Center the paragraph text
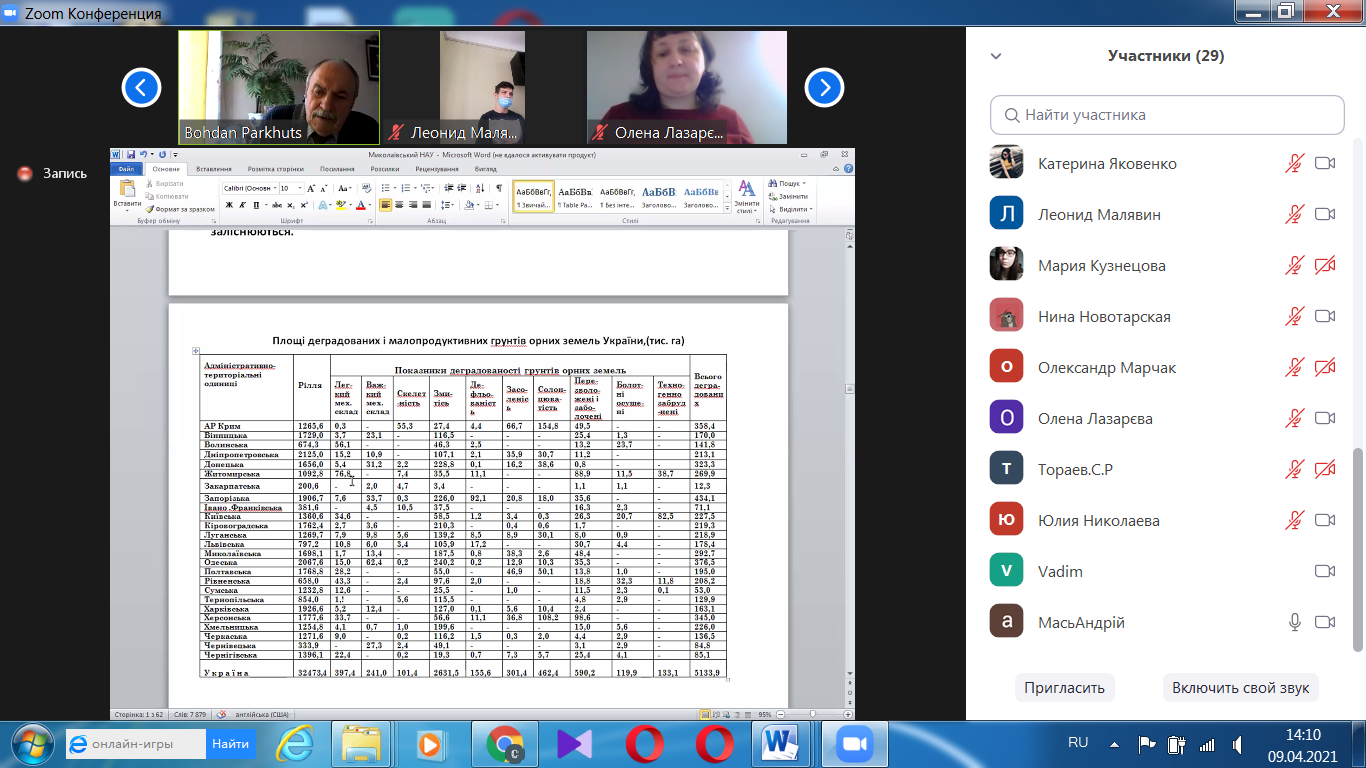This screenshot has width=1366, height=768. pyautogui.click(x=399, y=205)
